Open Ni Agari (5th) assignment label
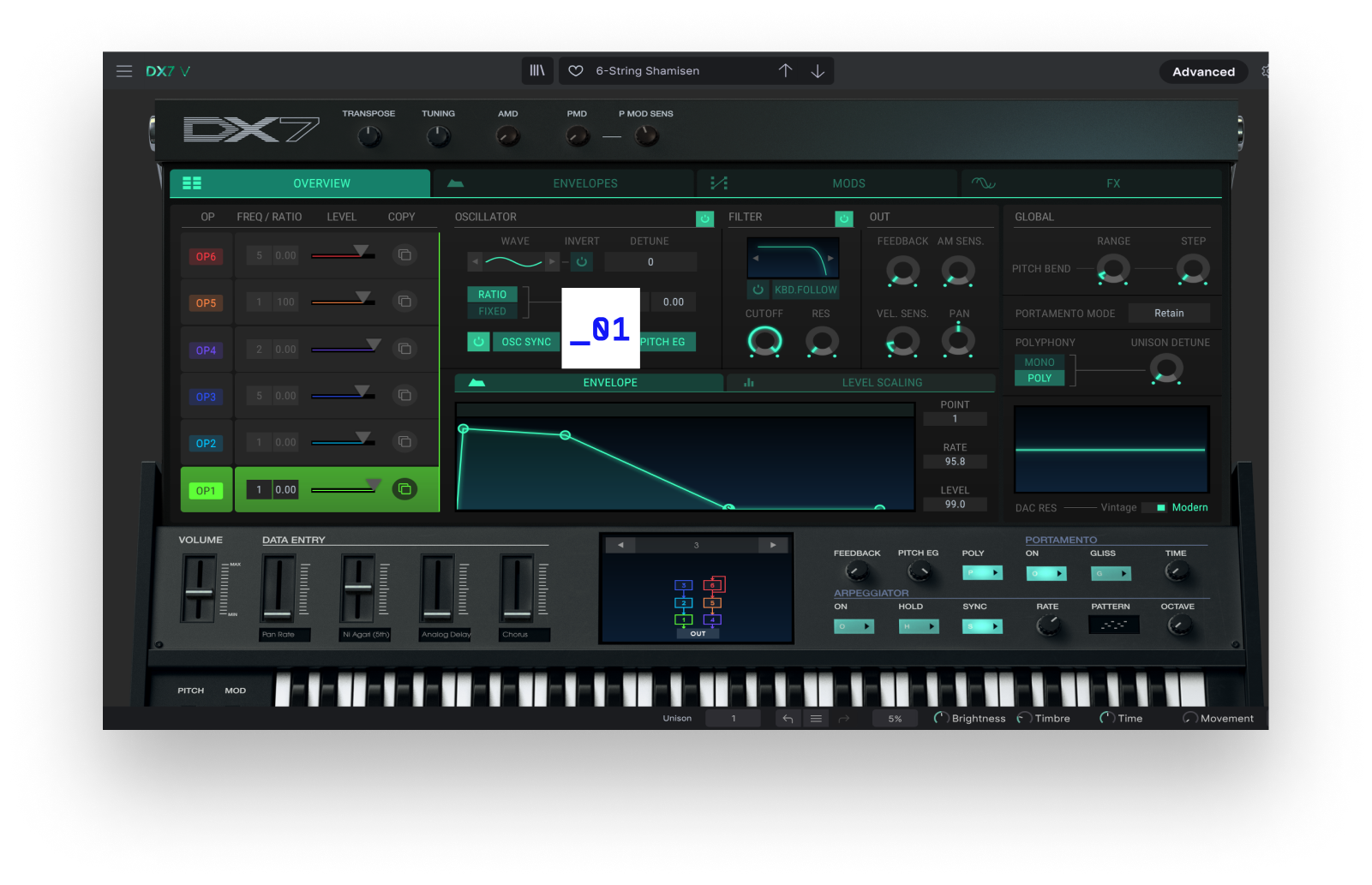The image size is (1372, 885). point(365,635)
